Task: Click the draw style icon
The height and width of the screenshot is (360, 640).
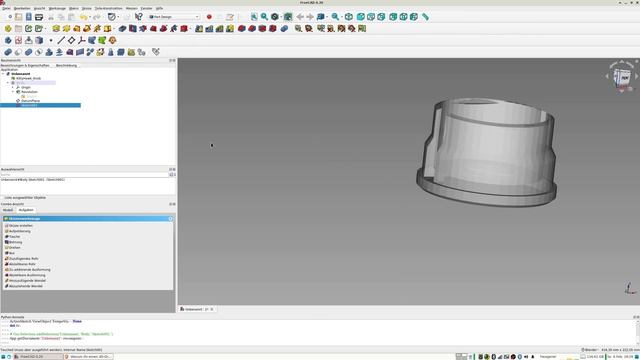Action: click(275, 17)
